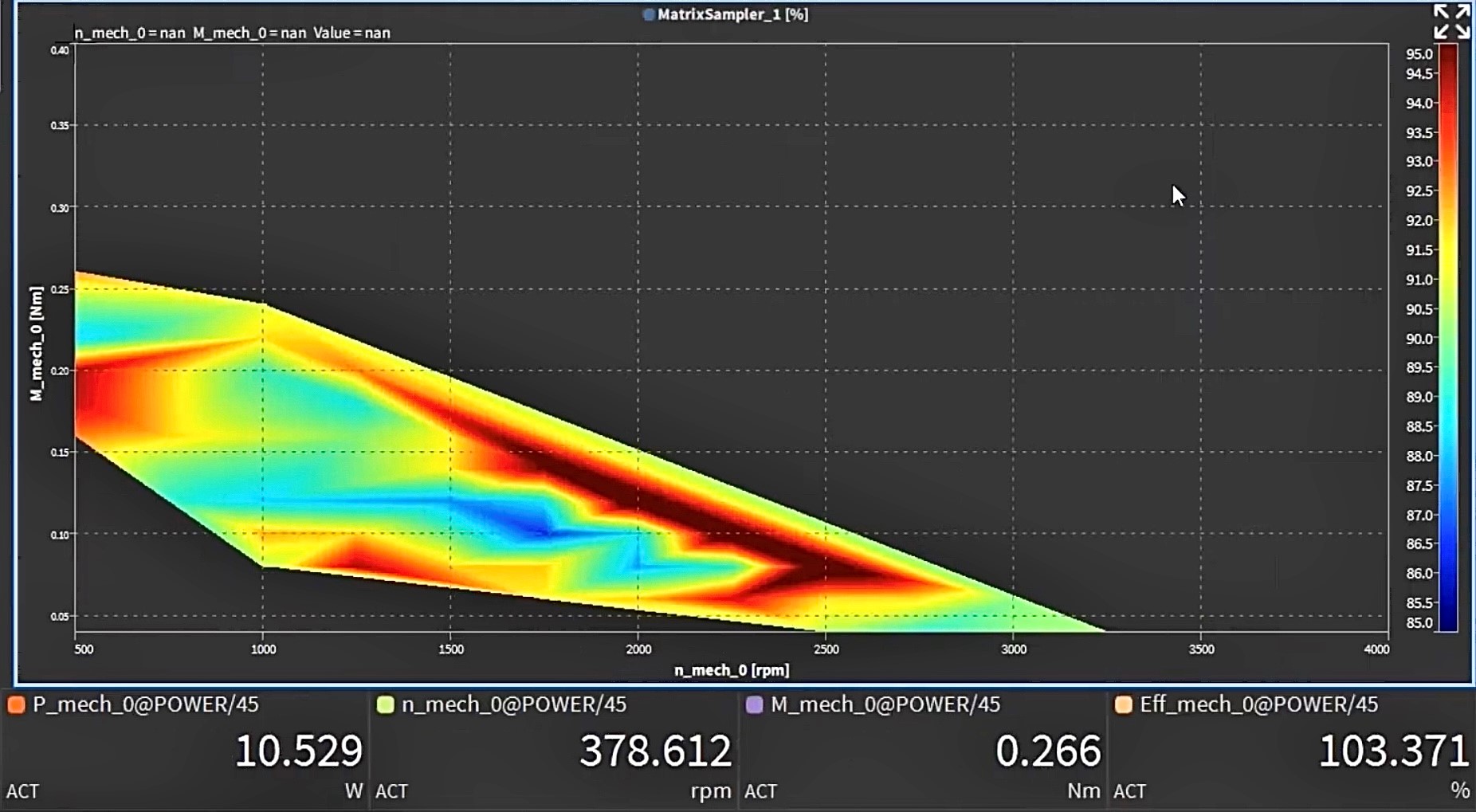Screen dimensions: 1476x812
Task: Click the W unit in power panel
Action: point(354,790)
